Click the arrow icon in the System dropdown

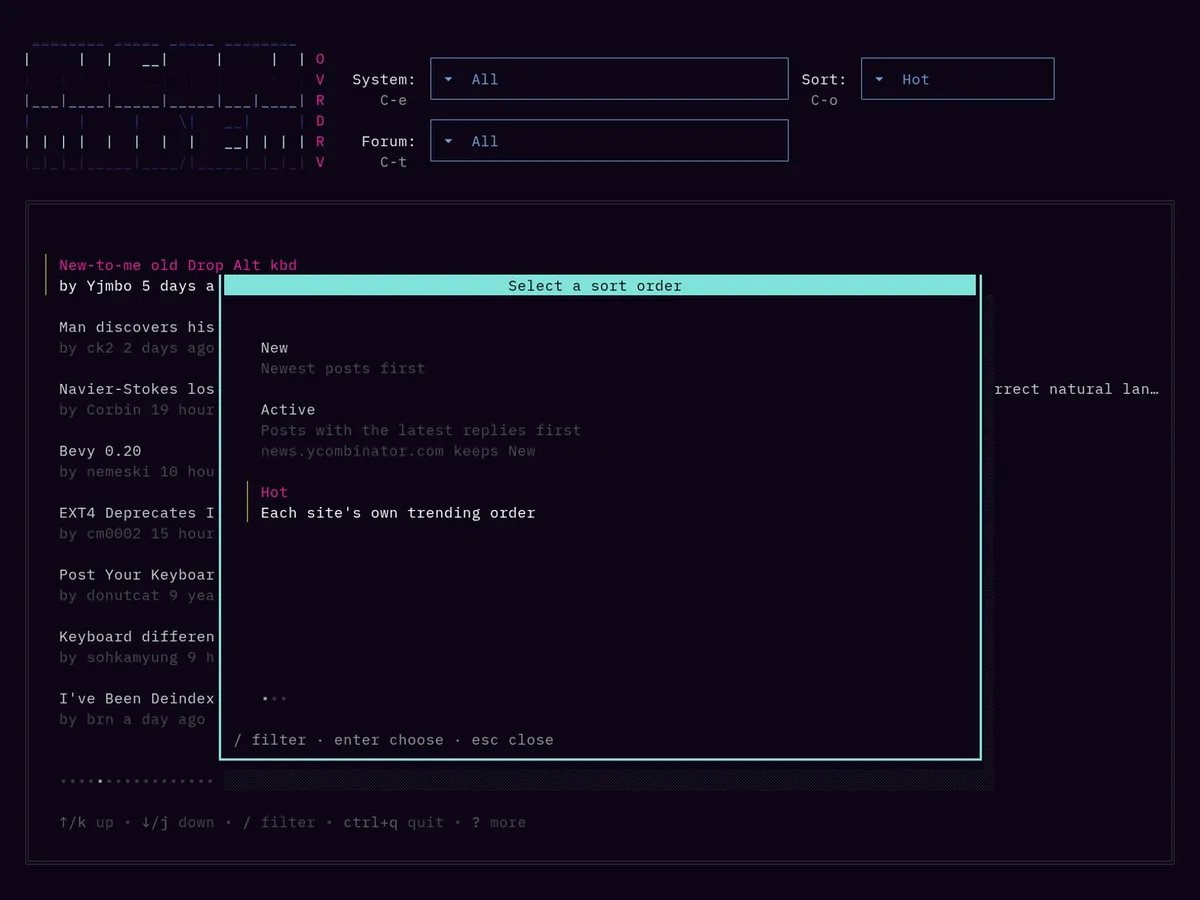tap(448, 79)
